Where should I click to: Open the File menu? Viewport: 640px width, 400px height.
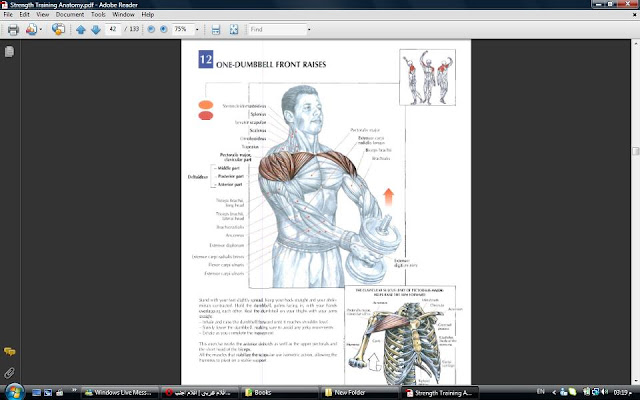tap(8, 14)
